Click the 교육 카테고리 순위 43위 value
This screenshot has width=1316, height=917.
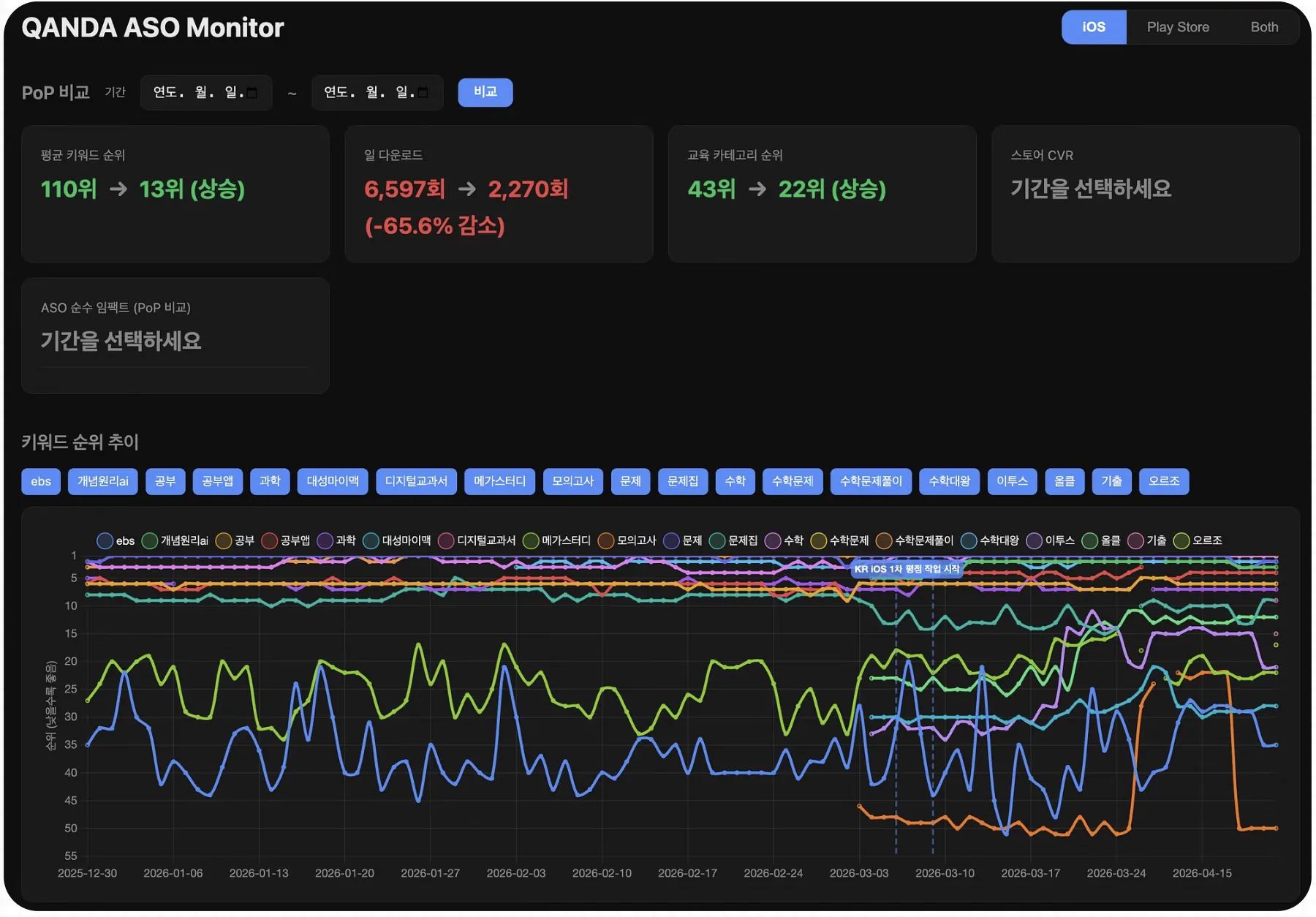(x=711, y=189)
